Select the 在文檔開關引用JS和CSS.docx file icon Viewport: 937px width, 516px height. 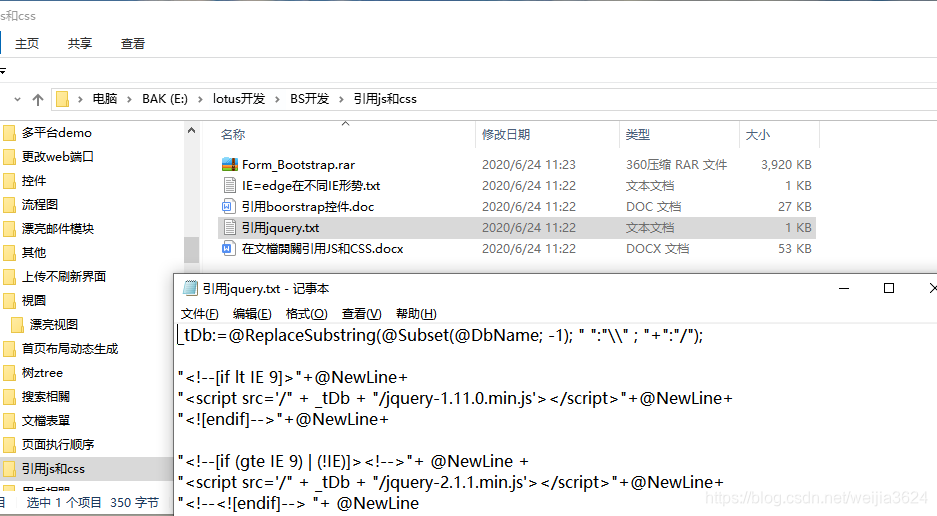click(x=229, y=249)
